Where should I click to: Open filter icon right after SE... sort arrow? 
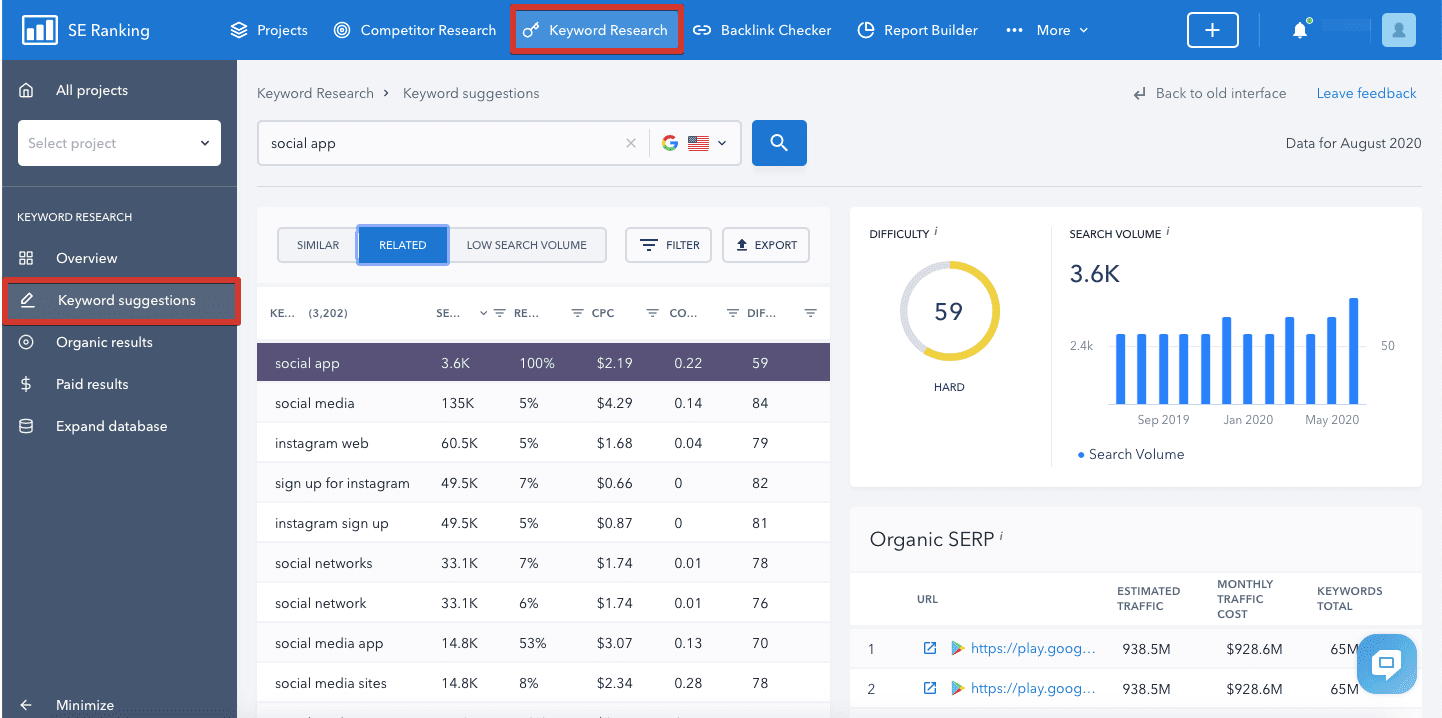(500, 313)
